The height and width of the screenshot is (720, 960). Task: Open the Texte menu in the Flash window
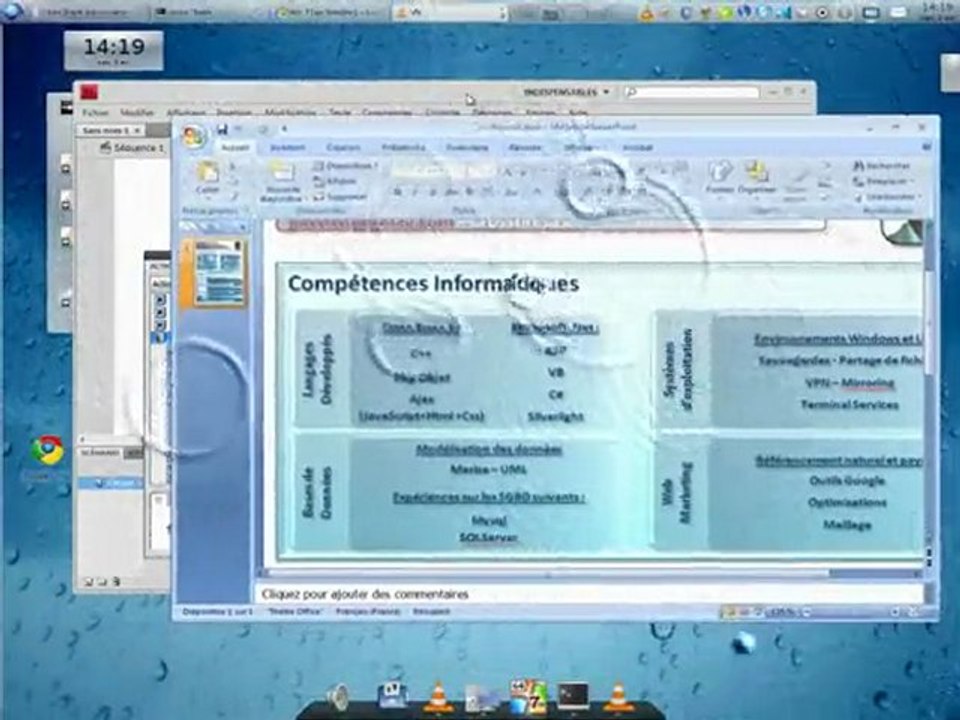click(x=340, y=113)
